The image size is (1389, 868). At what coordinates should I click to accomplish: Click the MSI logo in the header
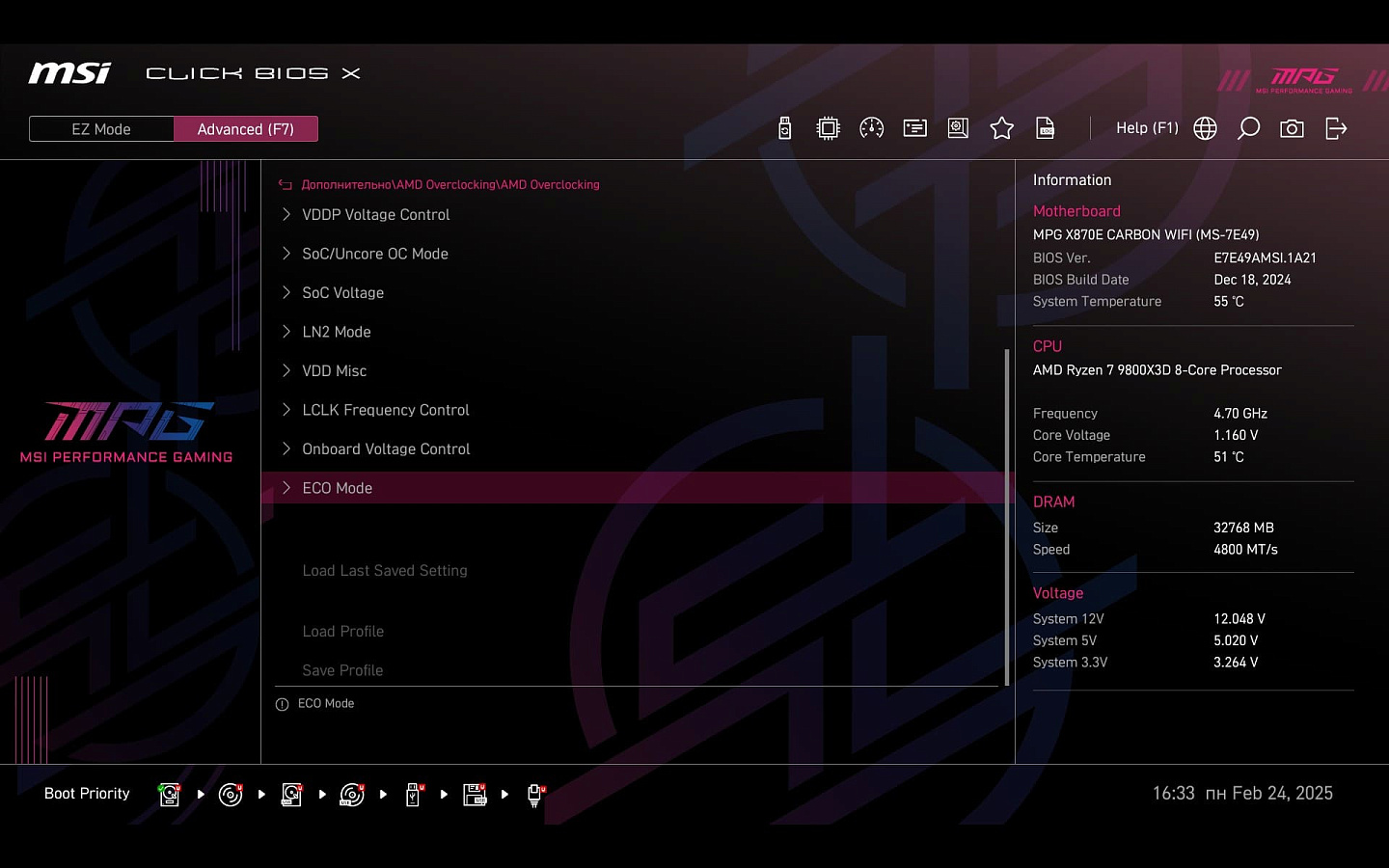coord(69,73)
